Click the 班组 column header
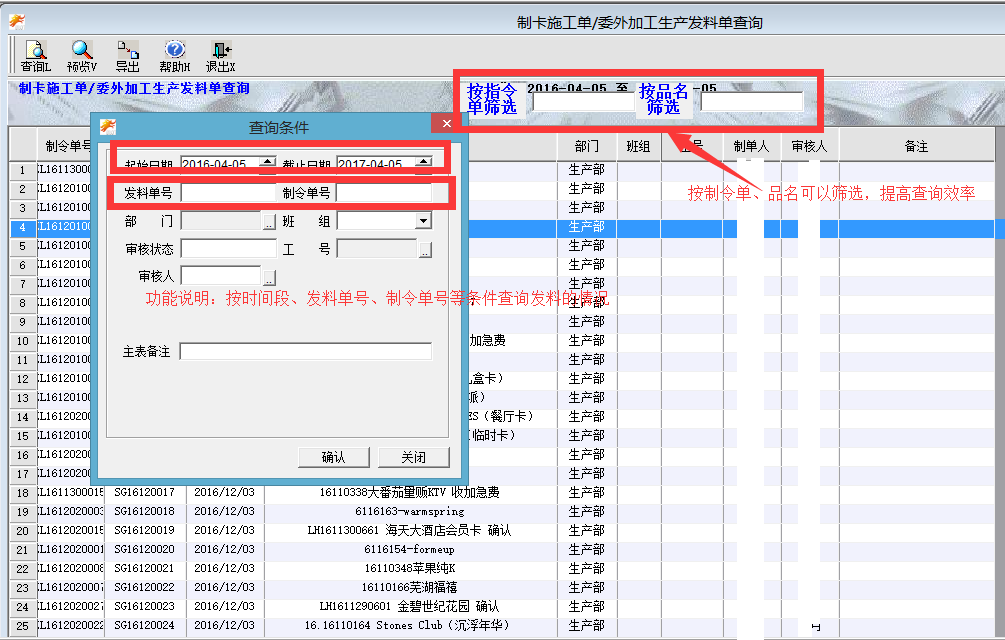 (x=638, y=146)
